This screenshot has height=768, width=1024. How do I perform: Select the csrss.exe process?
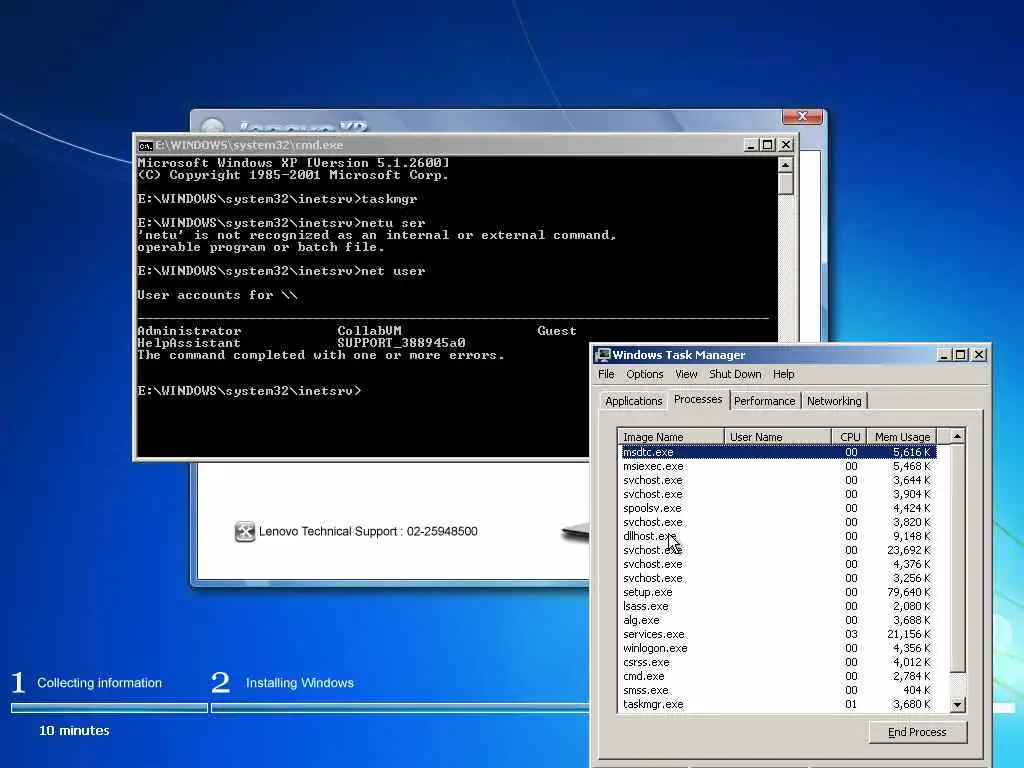point(646,662)
